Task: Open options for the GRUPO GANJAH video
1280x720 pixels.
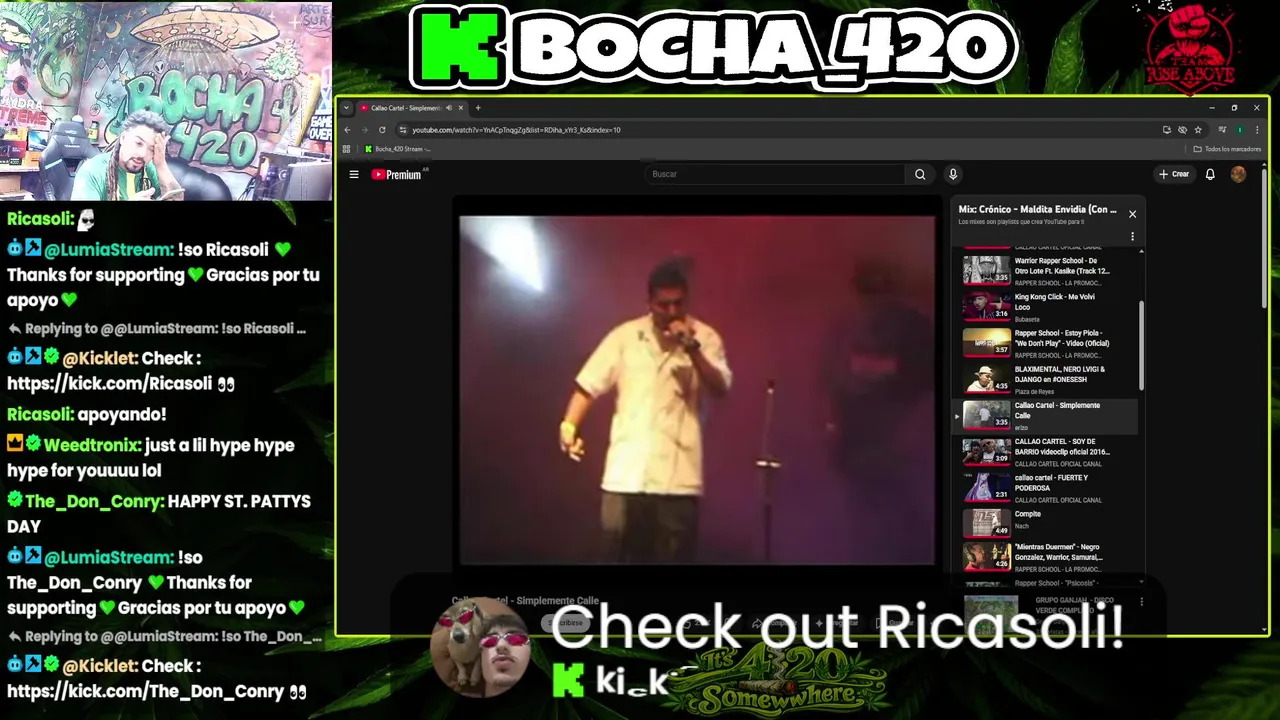Action: click(x=1141, y=602)
